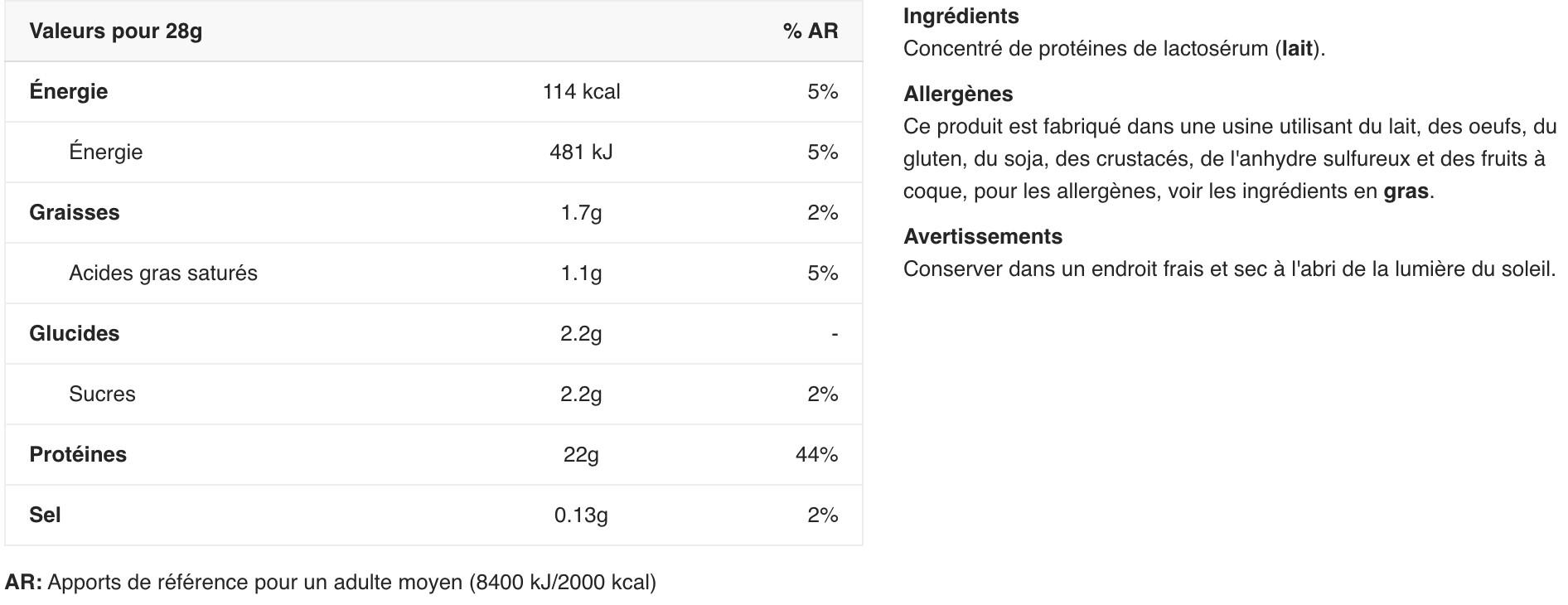Select the bold "Graisses" row label
Viewport: 1568px width, 605px height.
74,213
